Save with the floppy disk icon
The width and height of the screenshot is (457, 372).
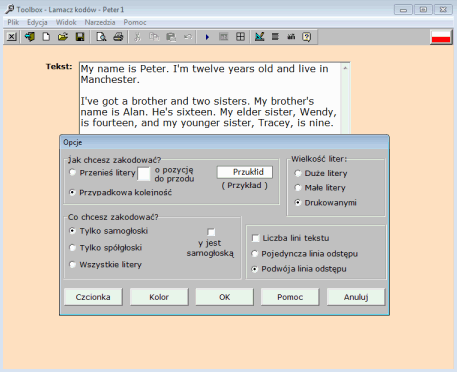80,37
